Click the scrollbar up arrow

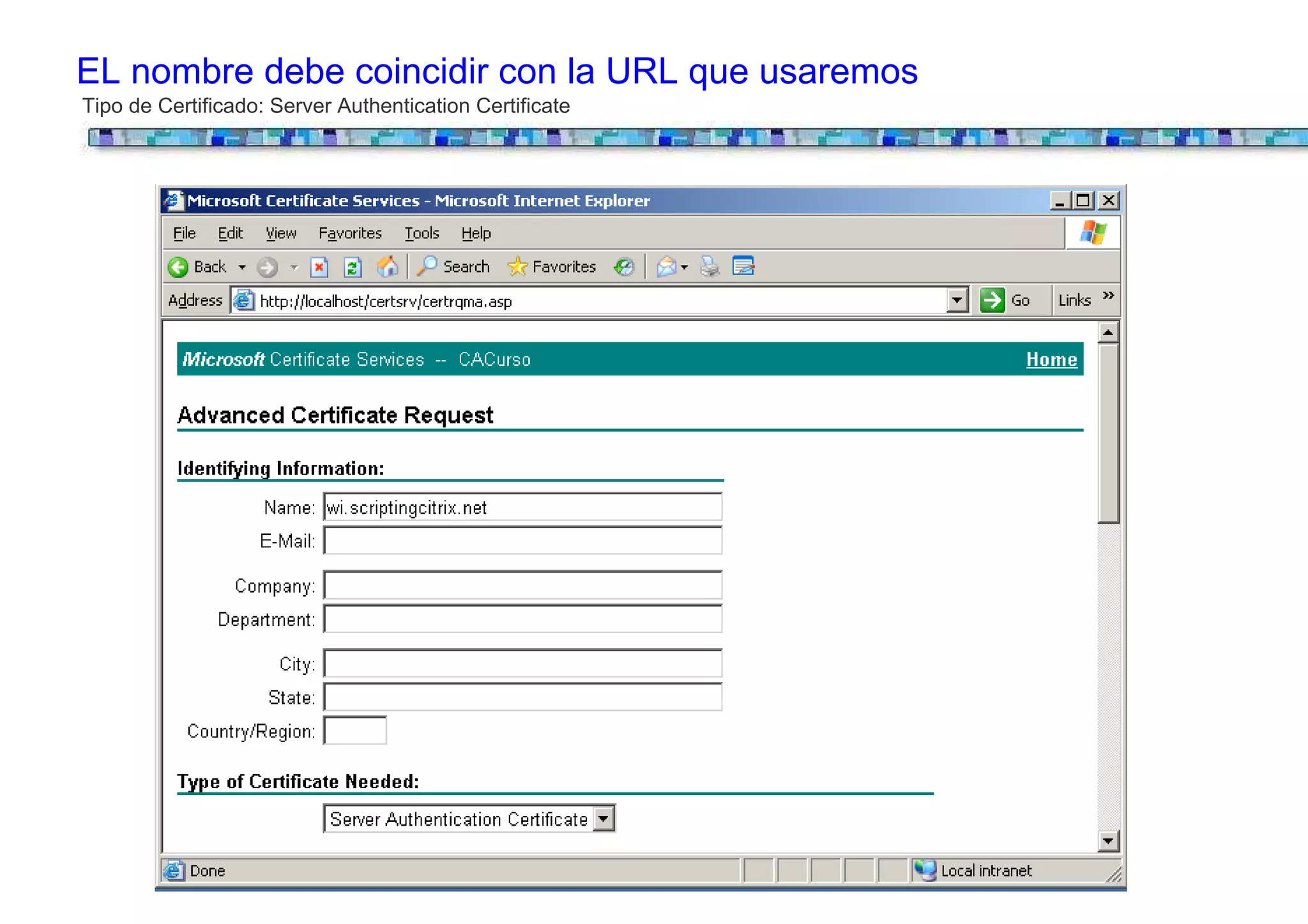1108,333
